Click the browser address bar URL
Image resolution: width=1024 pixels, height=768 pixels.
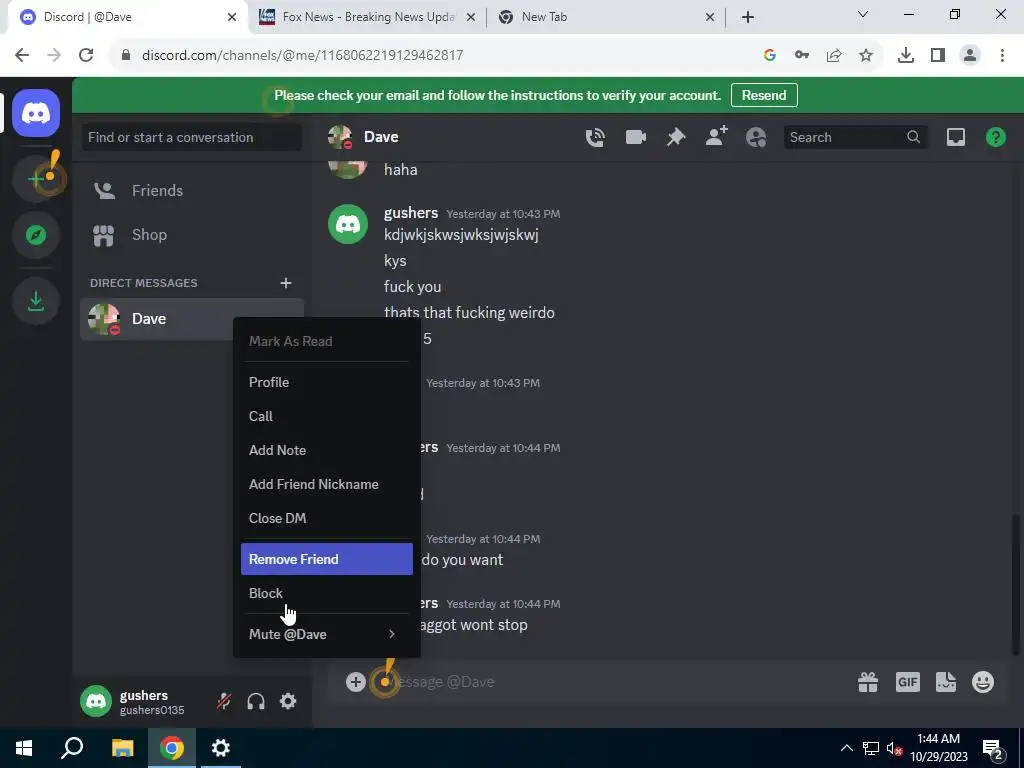tap(302, 56)
